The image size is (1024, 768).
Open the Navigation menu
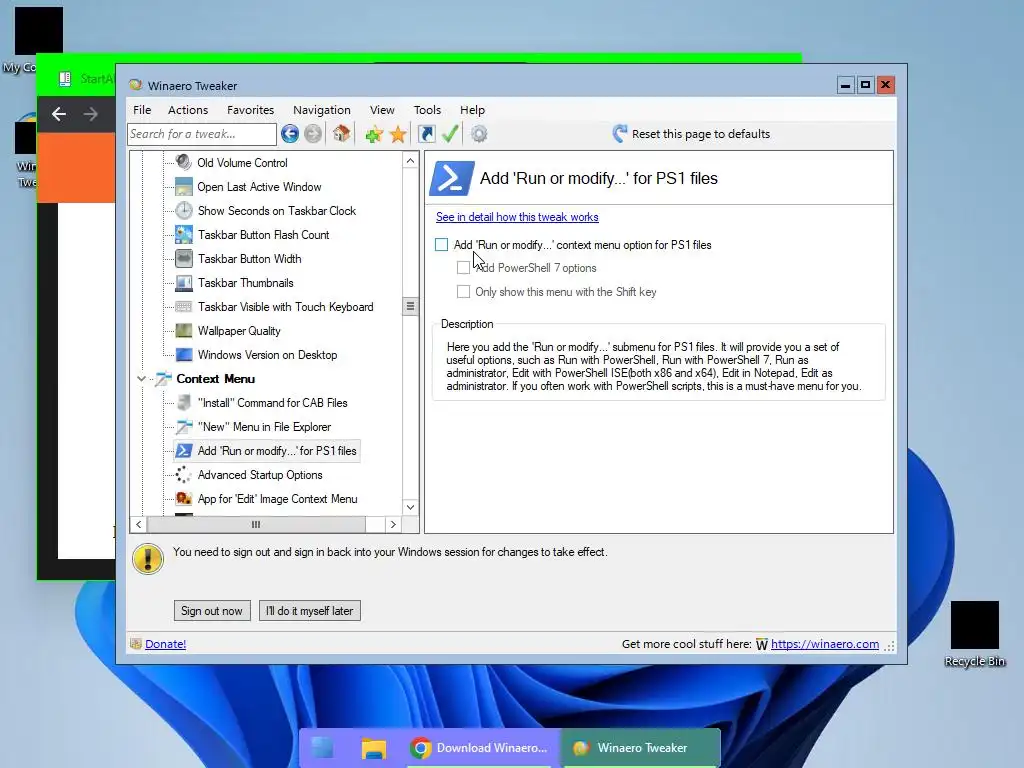coord(322,110)
